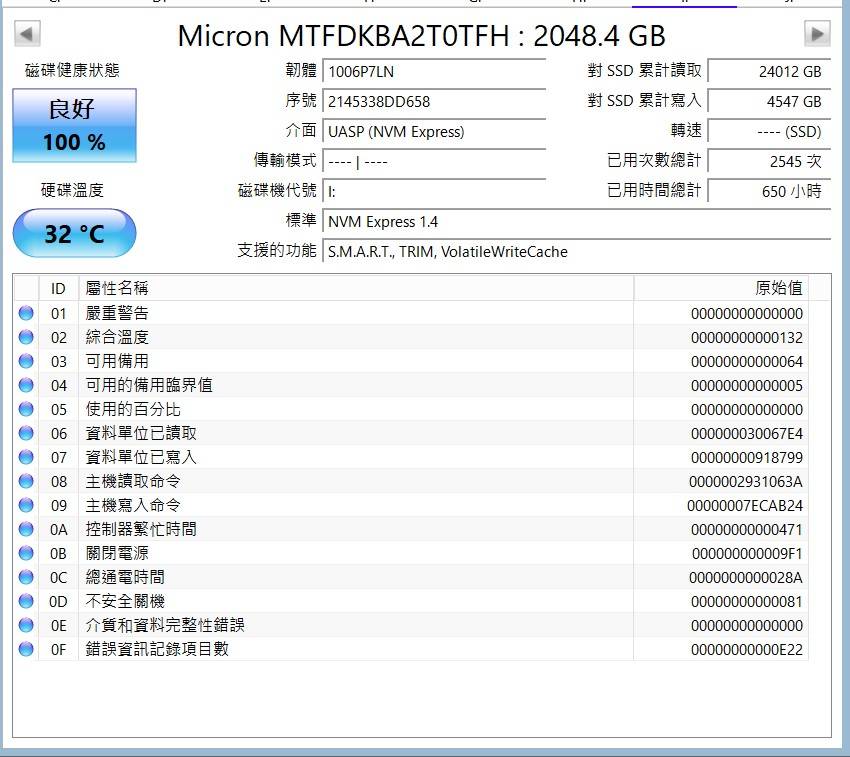Click the status orb for 總通電時間 row
850x757 pixels.
(x=26, y=577)
